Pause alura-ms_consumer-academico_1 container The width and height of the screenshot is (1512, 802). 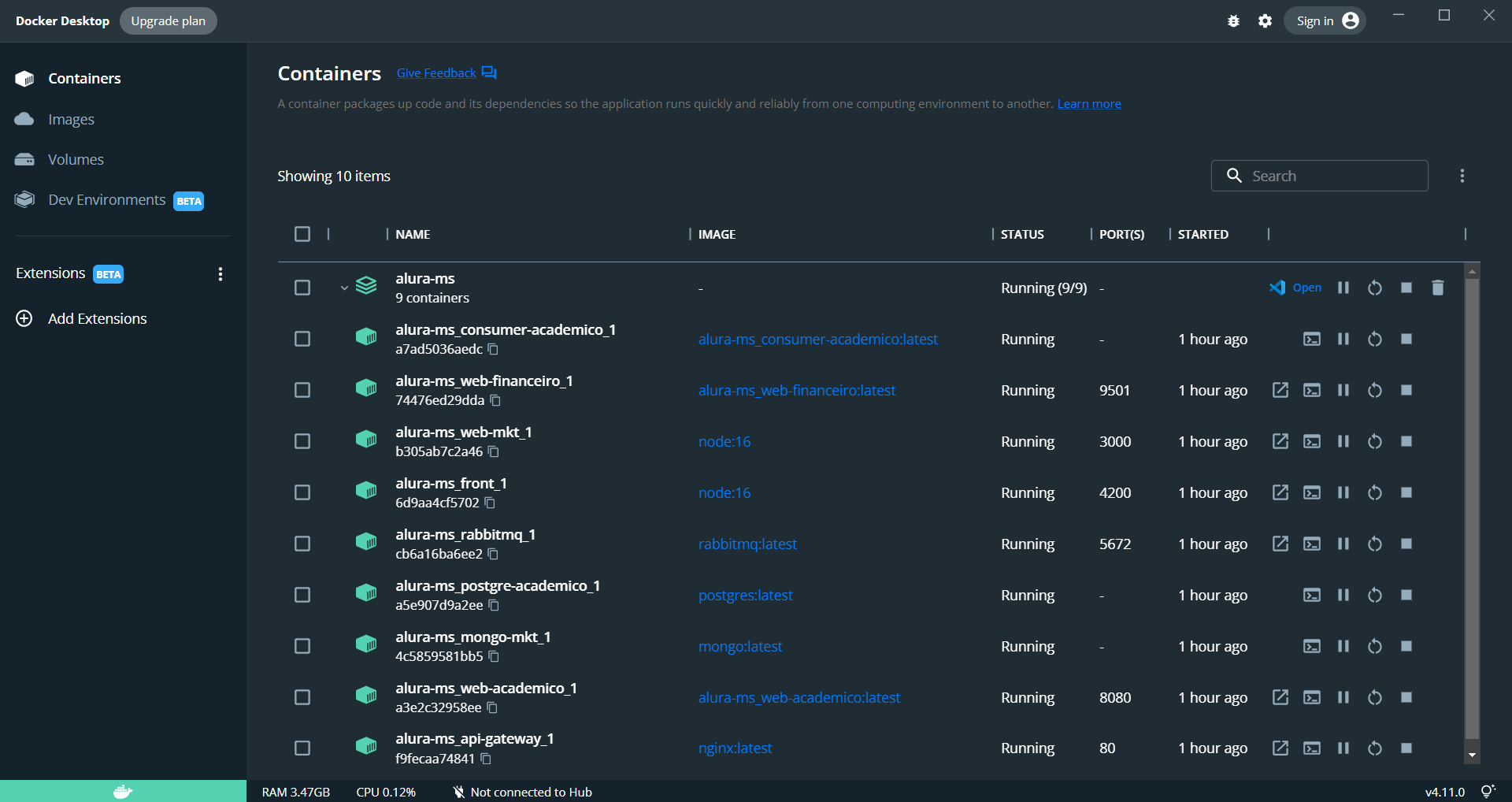[1343, 339]
